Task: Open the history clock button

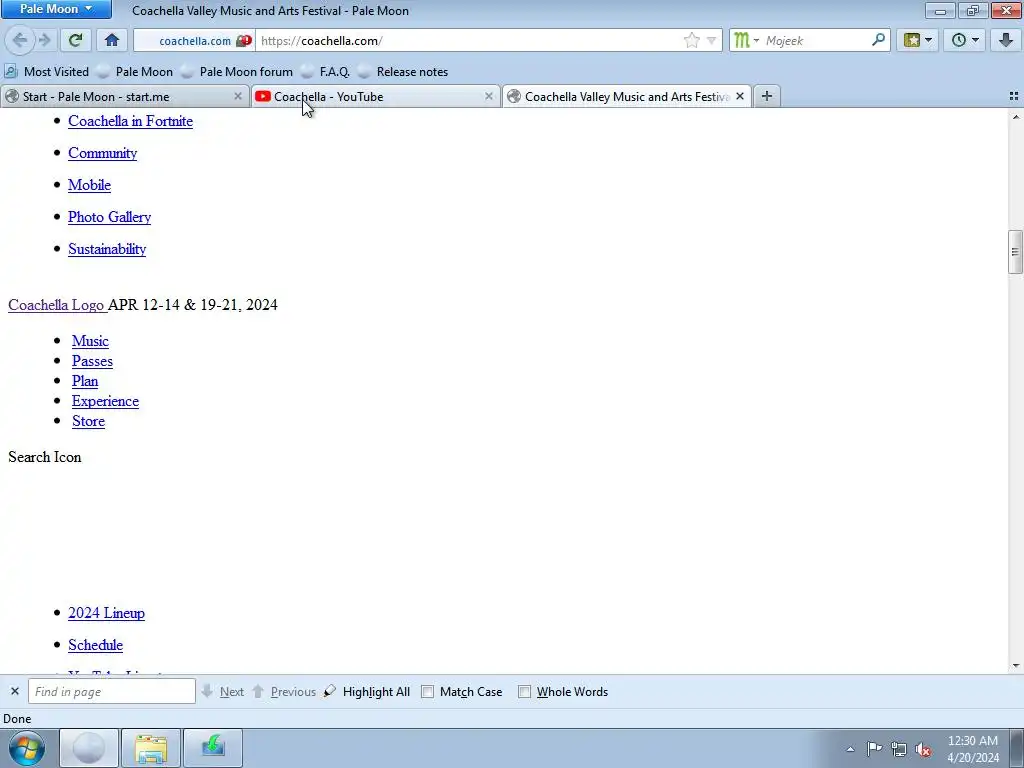Action: coord(959,40)
